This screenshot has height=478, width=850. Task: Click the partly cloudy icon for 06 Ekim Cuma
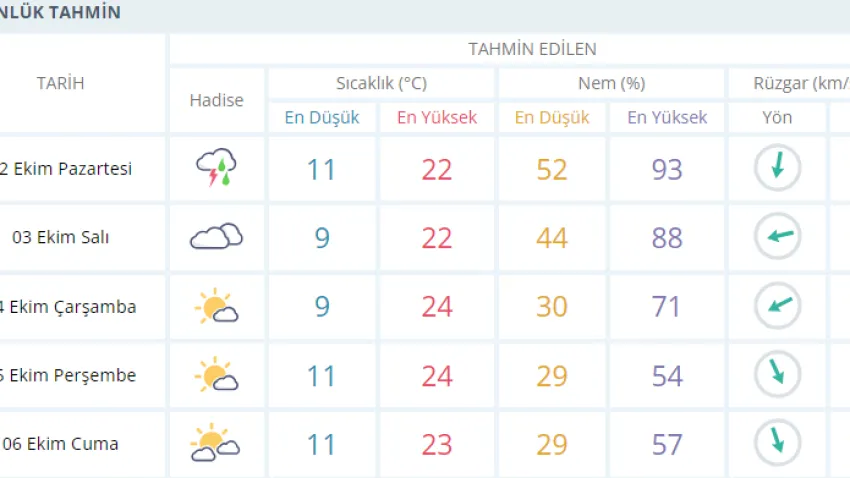(x=216, y=443)
